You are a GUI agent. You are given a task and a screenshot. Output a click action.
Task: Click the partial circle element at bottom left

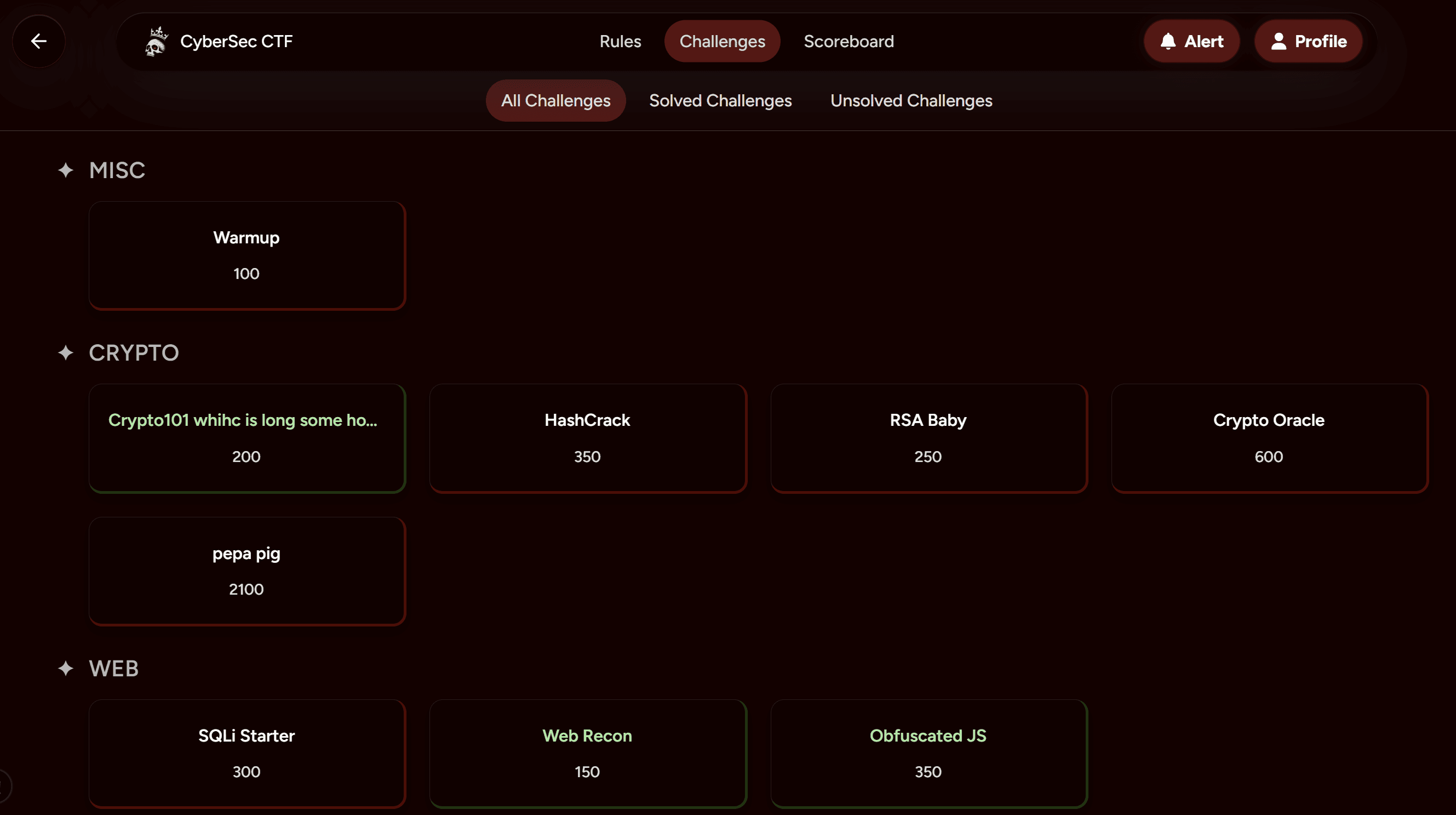click(x=4, y=786)
